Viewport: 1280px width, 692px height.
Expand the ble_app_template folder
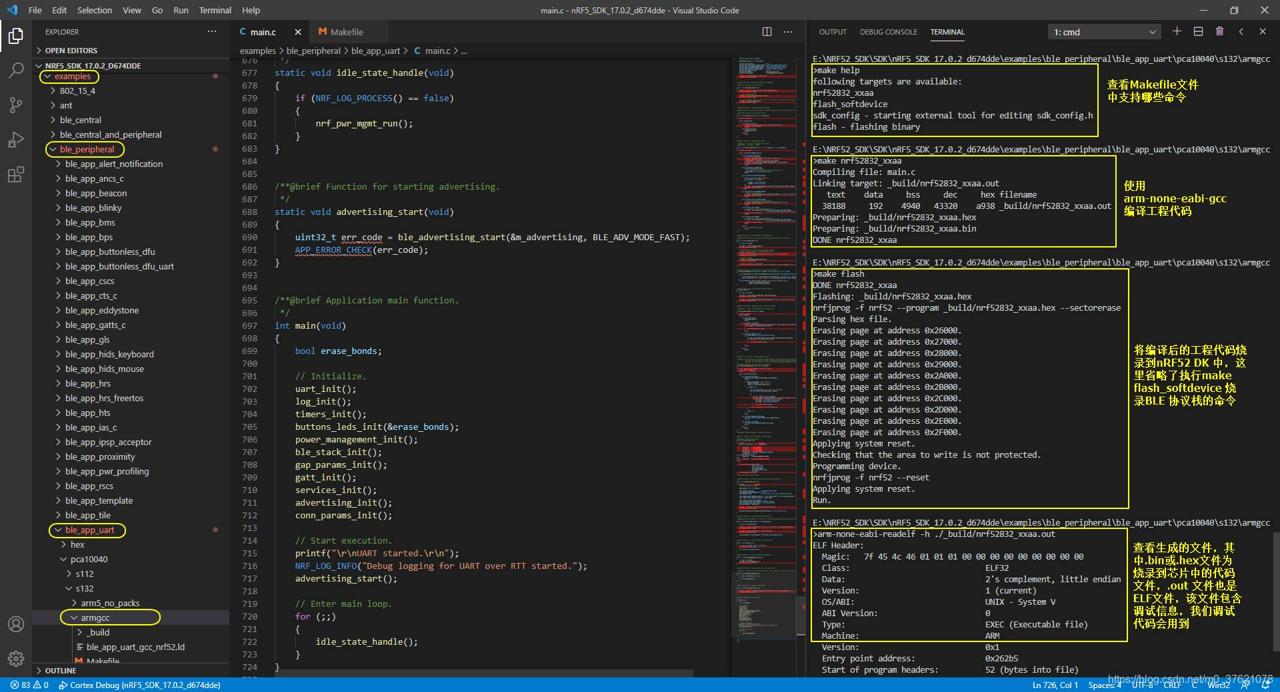click(131, 501)
